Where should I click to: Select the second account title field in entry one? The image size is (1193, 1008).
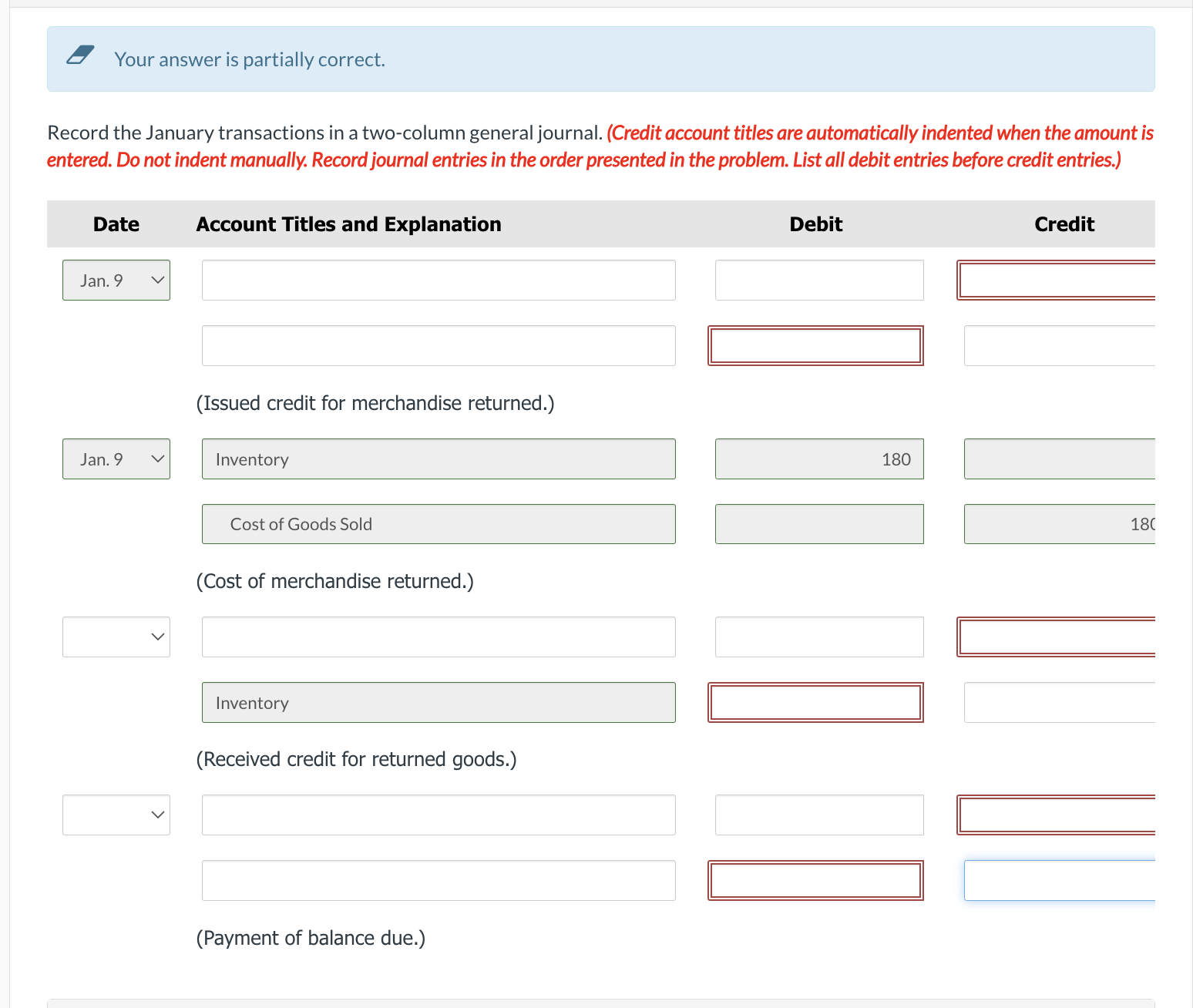[438, 345]
